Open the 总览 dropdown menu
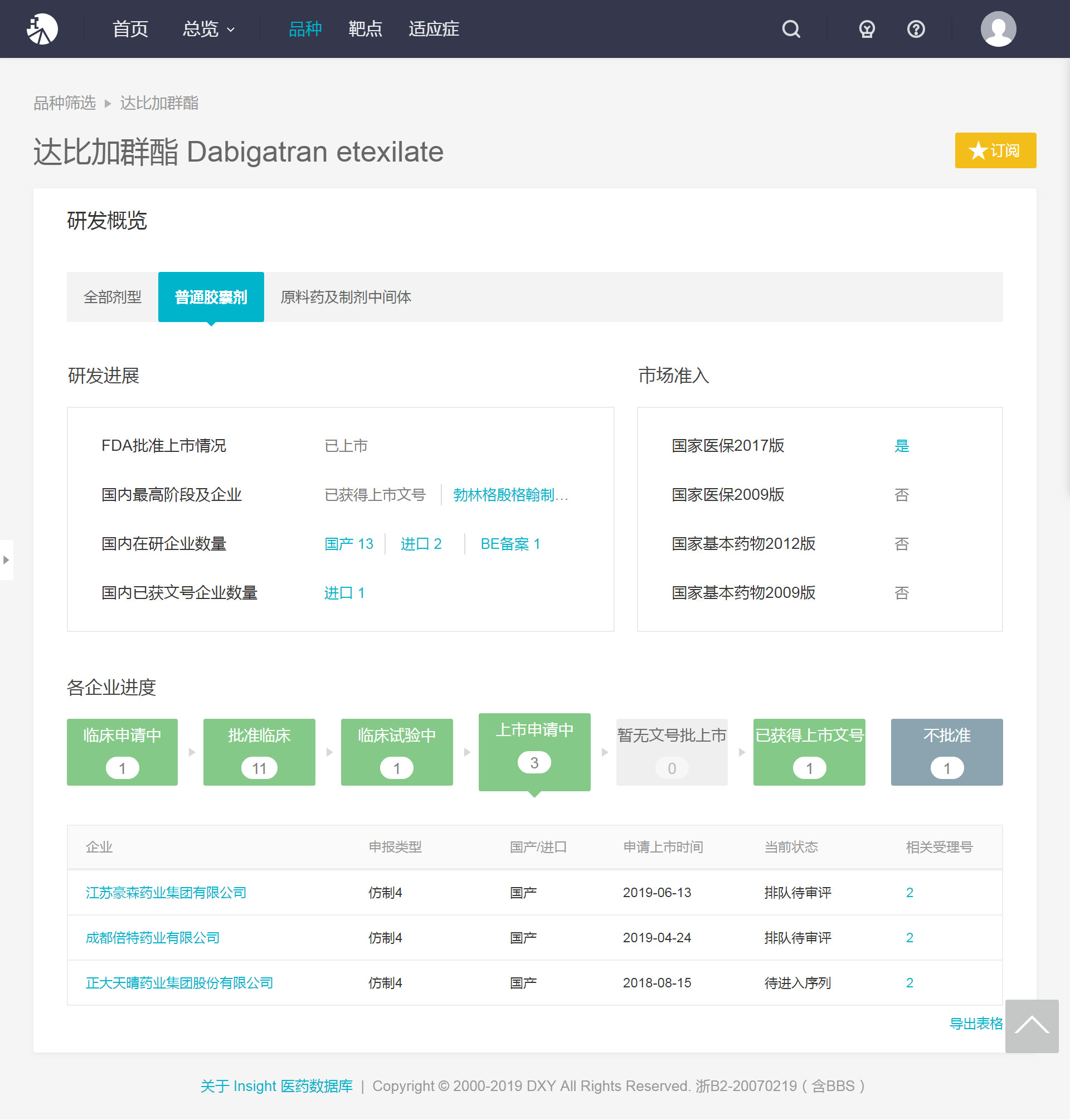Image resolution: width=1070 pixels, height=1120 pixels. point(208,29)
